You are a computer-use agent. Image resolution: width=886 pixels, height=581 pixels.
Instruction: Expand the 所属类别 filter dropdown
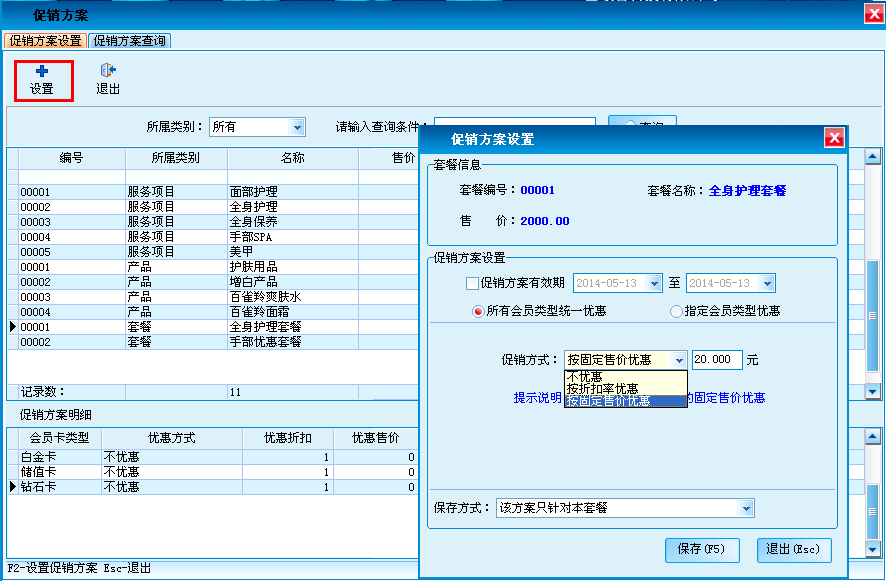297,127
